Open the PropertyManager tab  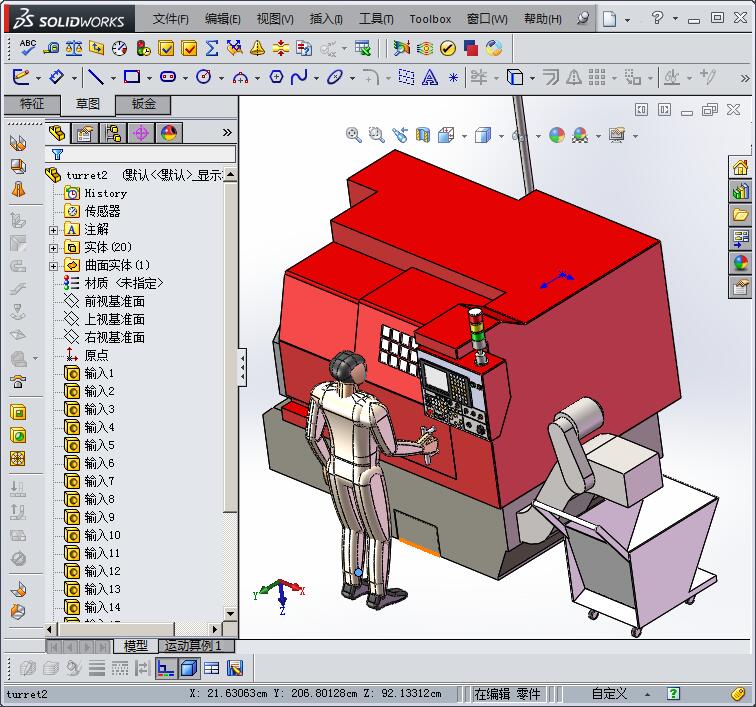point(85,133)
